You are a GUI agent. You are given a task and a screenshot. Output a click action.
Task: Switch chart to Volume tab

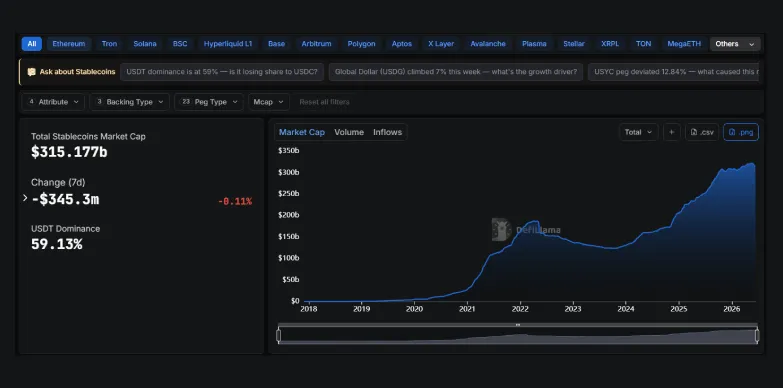pos(349,132)
